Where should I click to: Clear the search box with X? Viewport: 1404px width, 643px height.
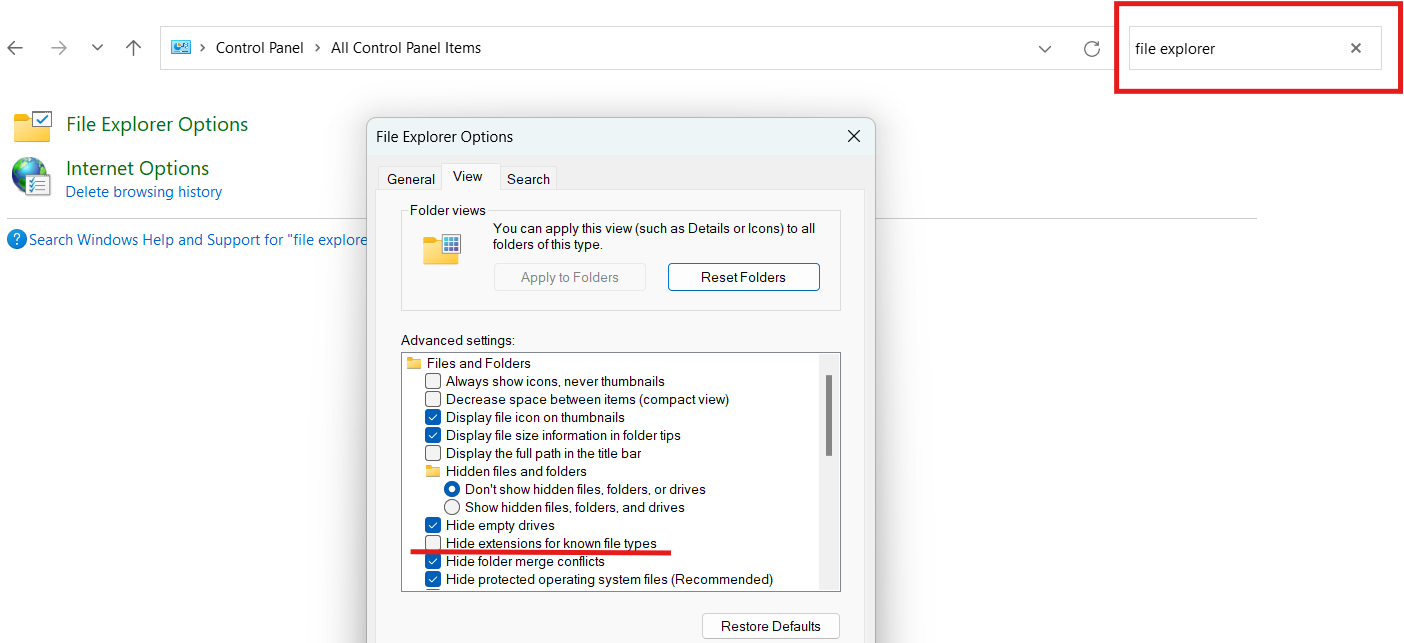[x=1356, y=48]
